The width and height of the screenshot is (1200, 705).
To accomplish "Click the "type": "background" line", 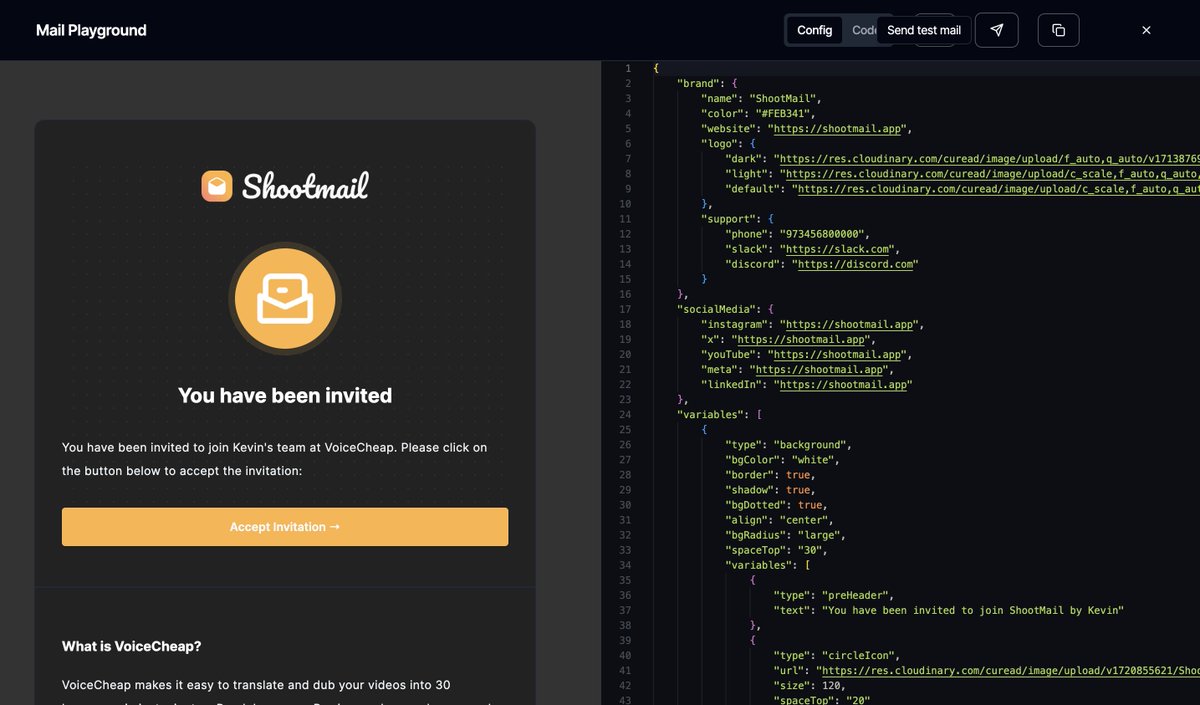I will click(x=789, y=444).
